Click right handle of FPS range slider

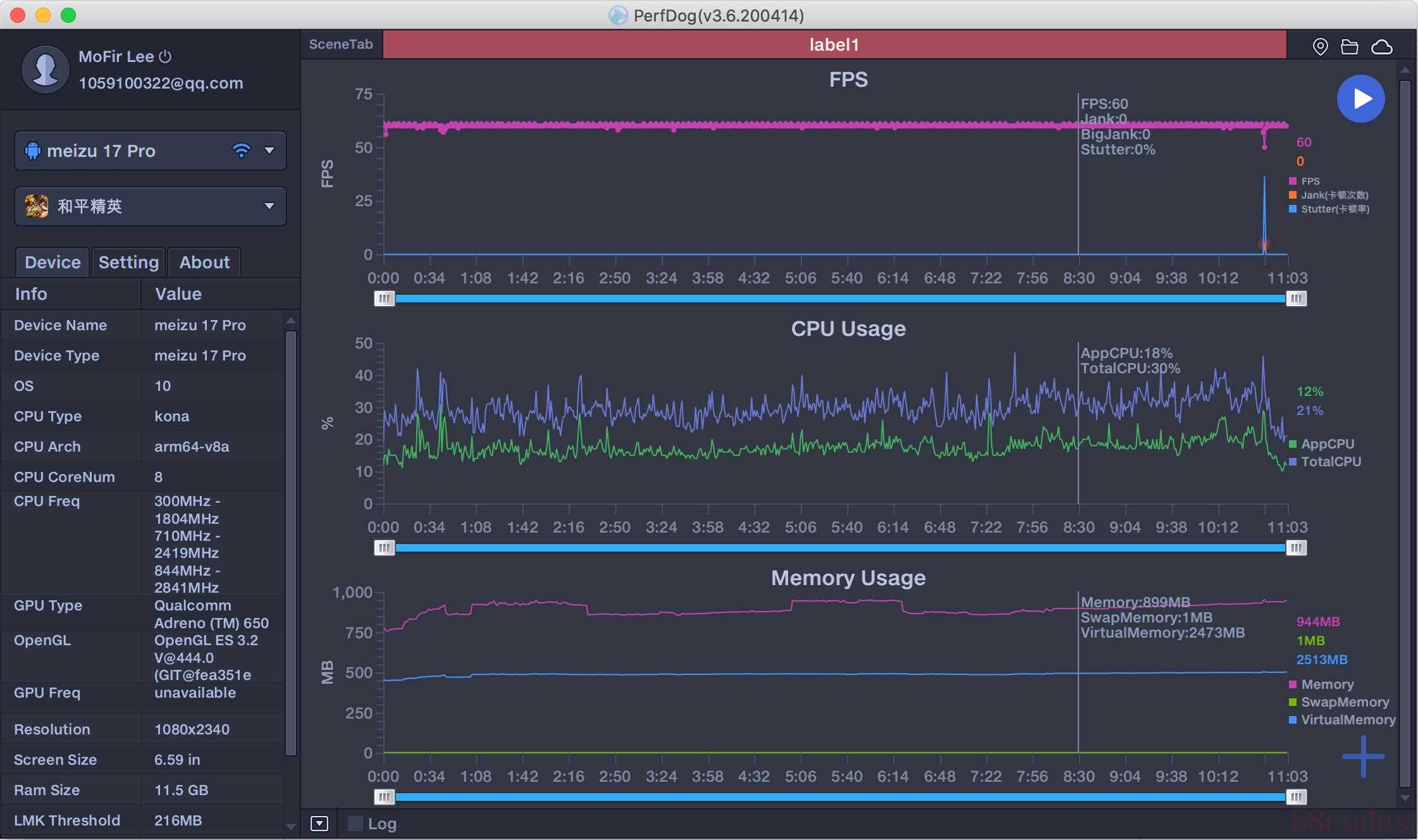coord(1296,299)
